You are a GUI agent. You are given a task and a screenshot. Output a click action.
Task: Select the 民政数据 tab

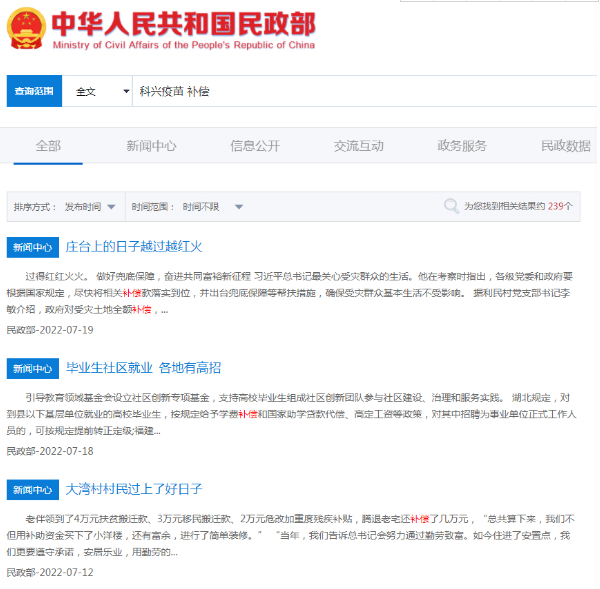coord(565,145)
